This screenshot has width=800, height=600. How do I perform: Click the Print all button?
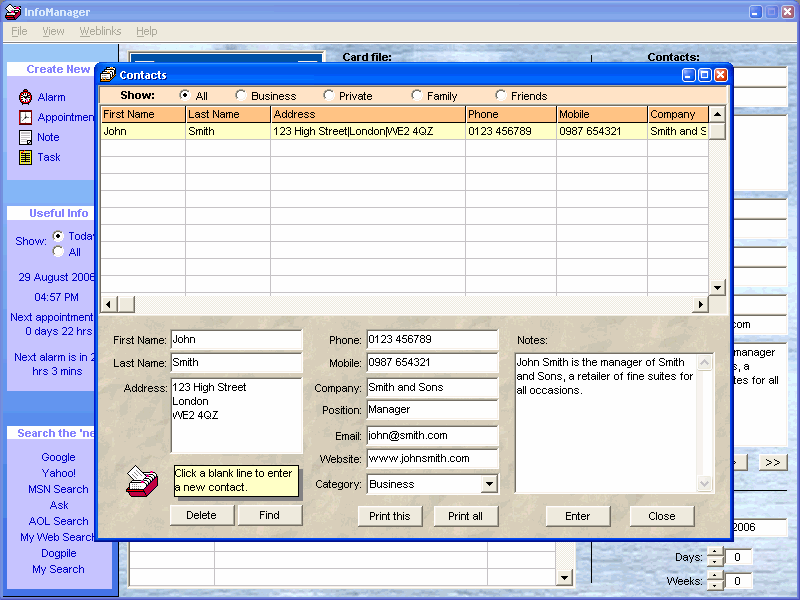465,516
